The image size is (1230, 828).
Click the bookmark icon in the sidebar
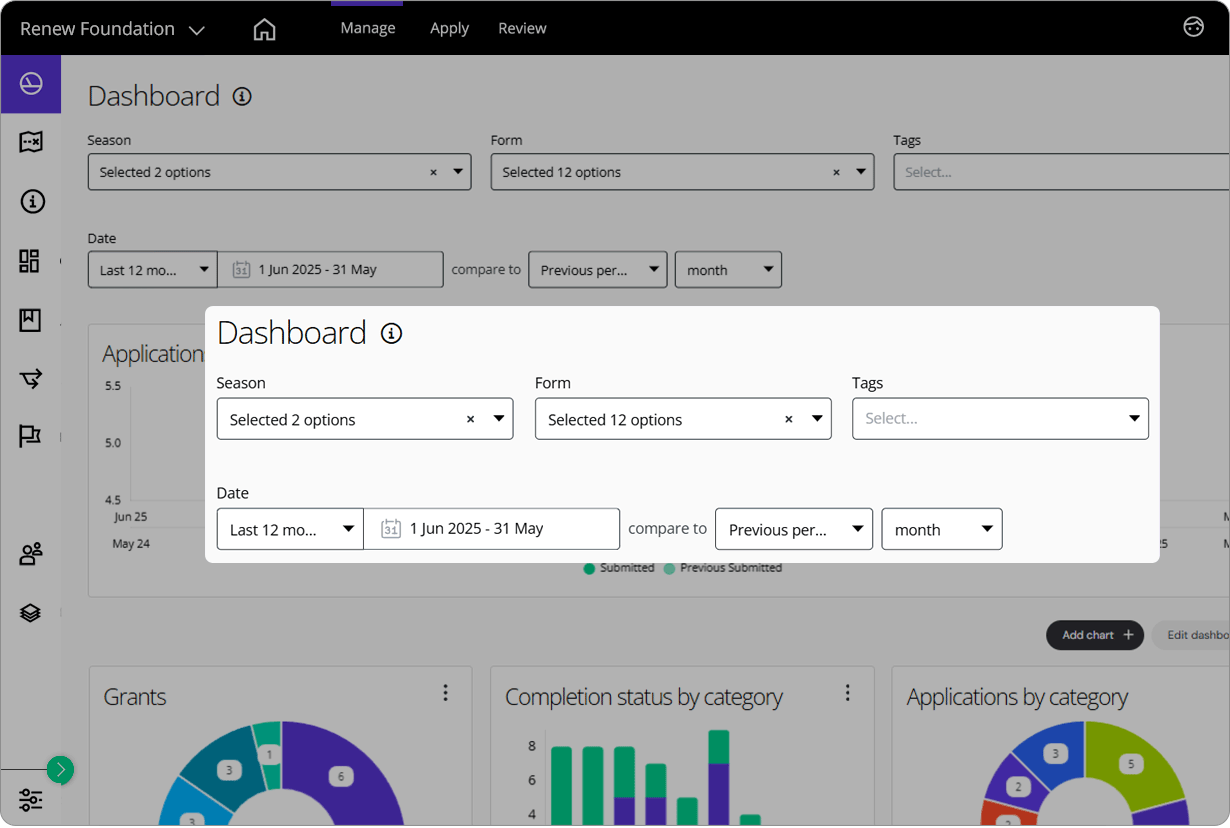pos(30,320)
